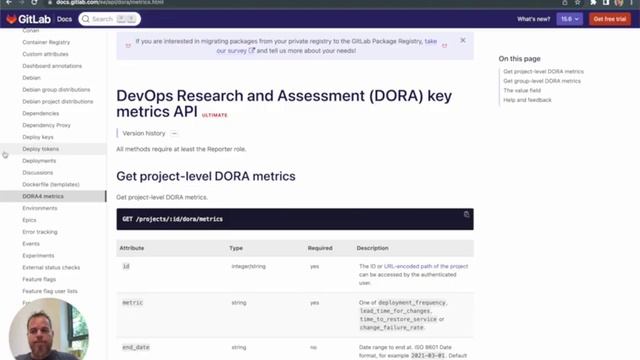The image size is (640, 360).
Task: Click the Get free trial button
Action: tap(610, 19)
